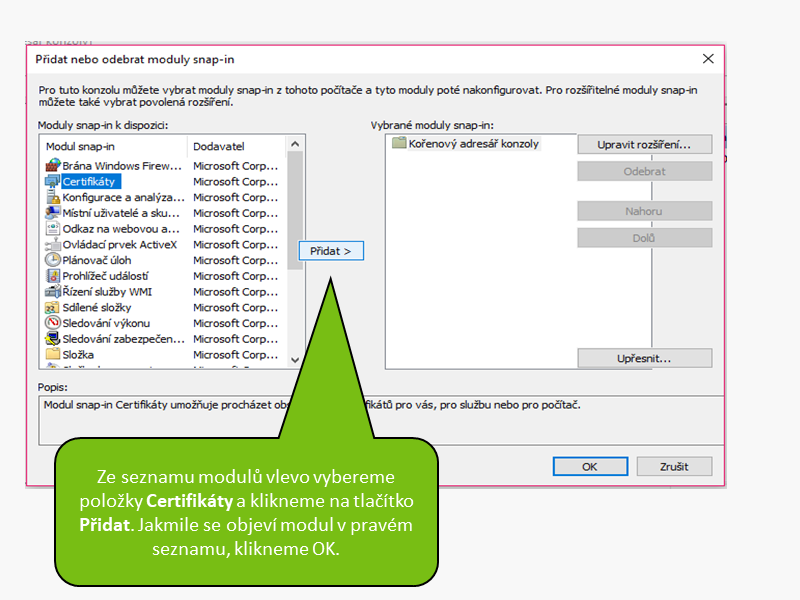Choose the Sdílené složky icon

pos(53,308)
